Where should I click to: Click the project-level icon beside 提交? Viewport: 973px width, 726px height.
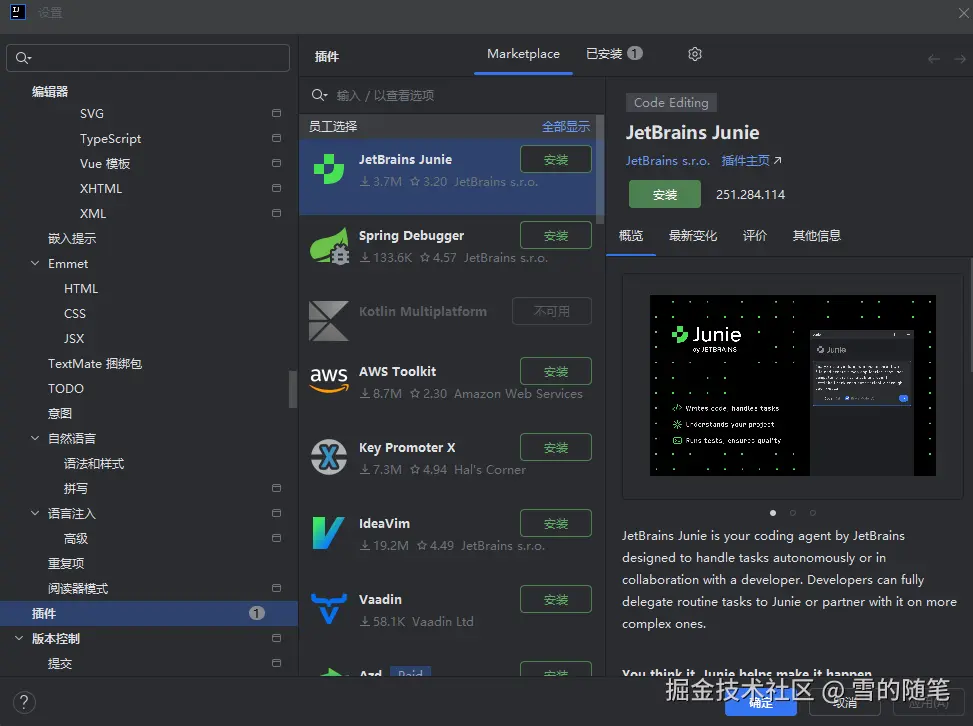[x=276, y=663]
